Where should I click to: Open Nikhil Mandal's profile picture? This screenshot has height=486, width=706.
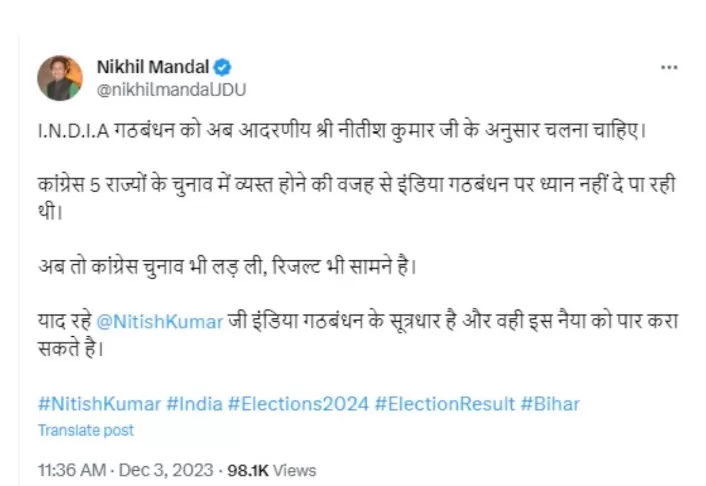(60, 77)
